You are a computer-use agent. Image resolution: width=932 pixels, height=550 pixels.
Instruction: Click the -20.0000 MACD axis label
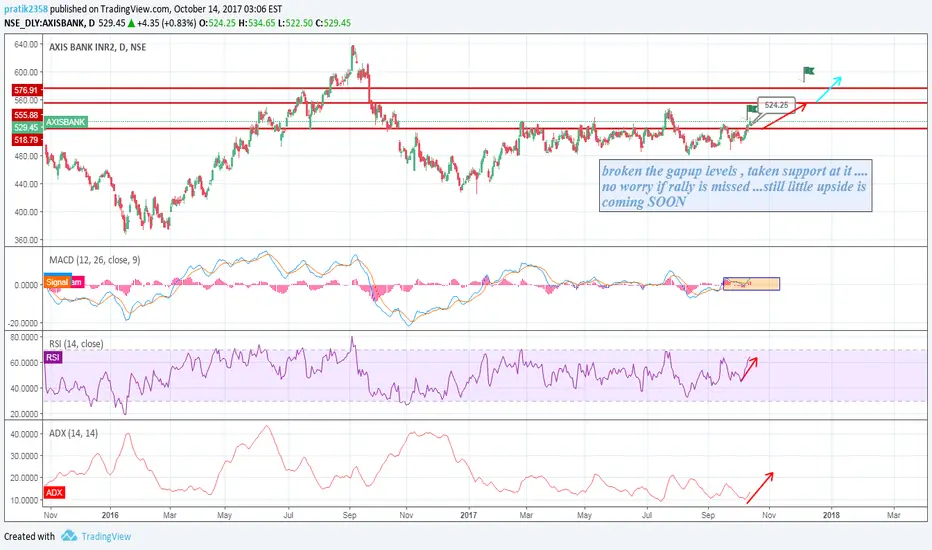click(x=23, y=323)
